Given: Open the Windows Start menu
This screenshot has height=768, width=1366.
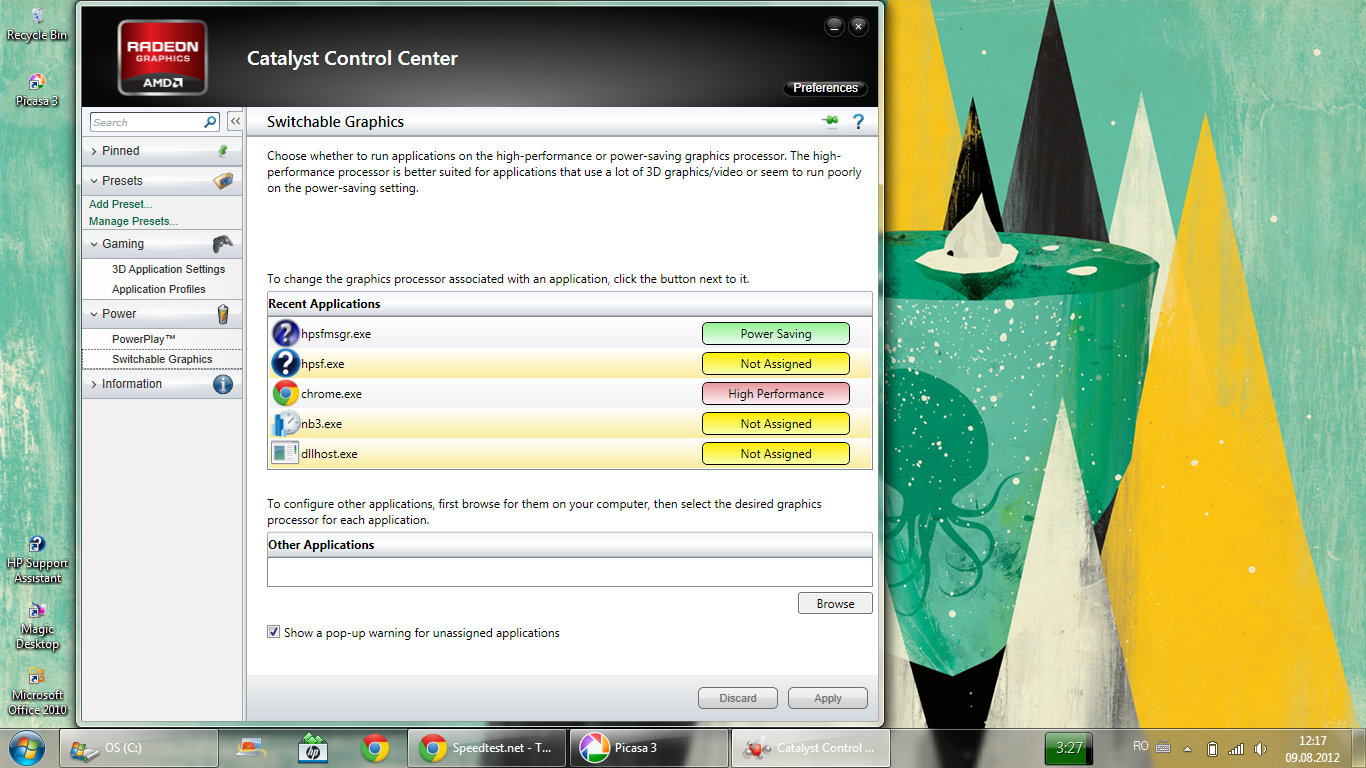Looking at the screenshot, I should click(x=25, y=748).
